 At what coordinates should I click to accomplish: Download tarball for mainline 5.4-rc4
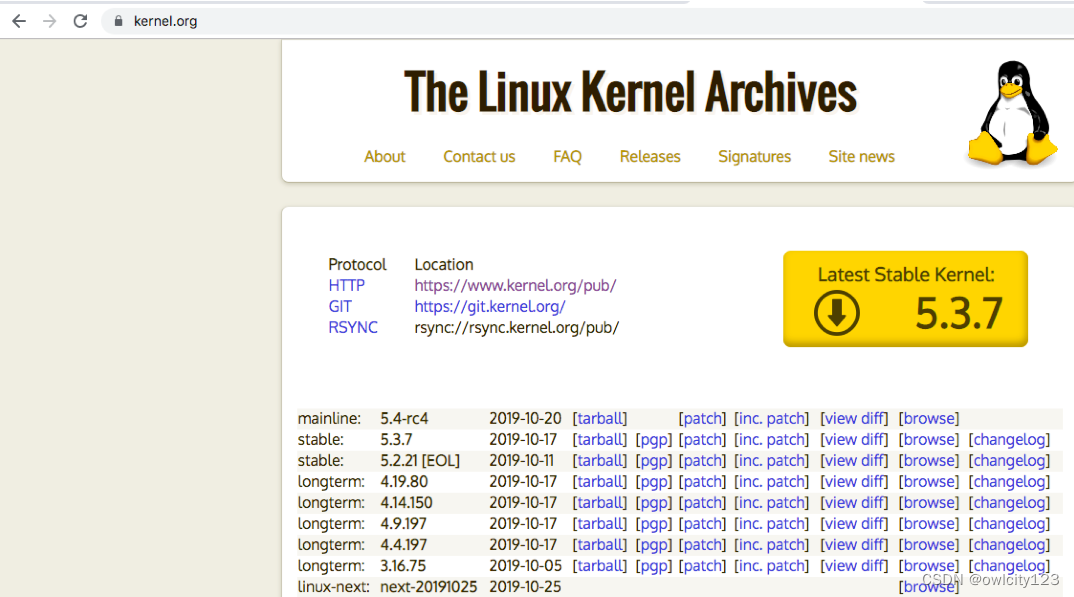(599, 418)
